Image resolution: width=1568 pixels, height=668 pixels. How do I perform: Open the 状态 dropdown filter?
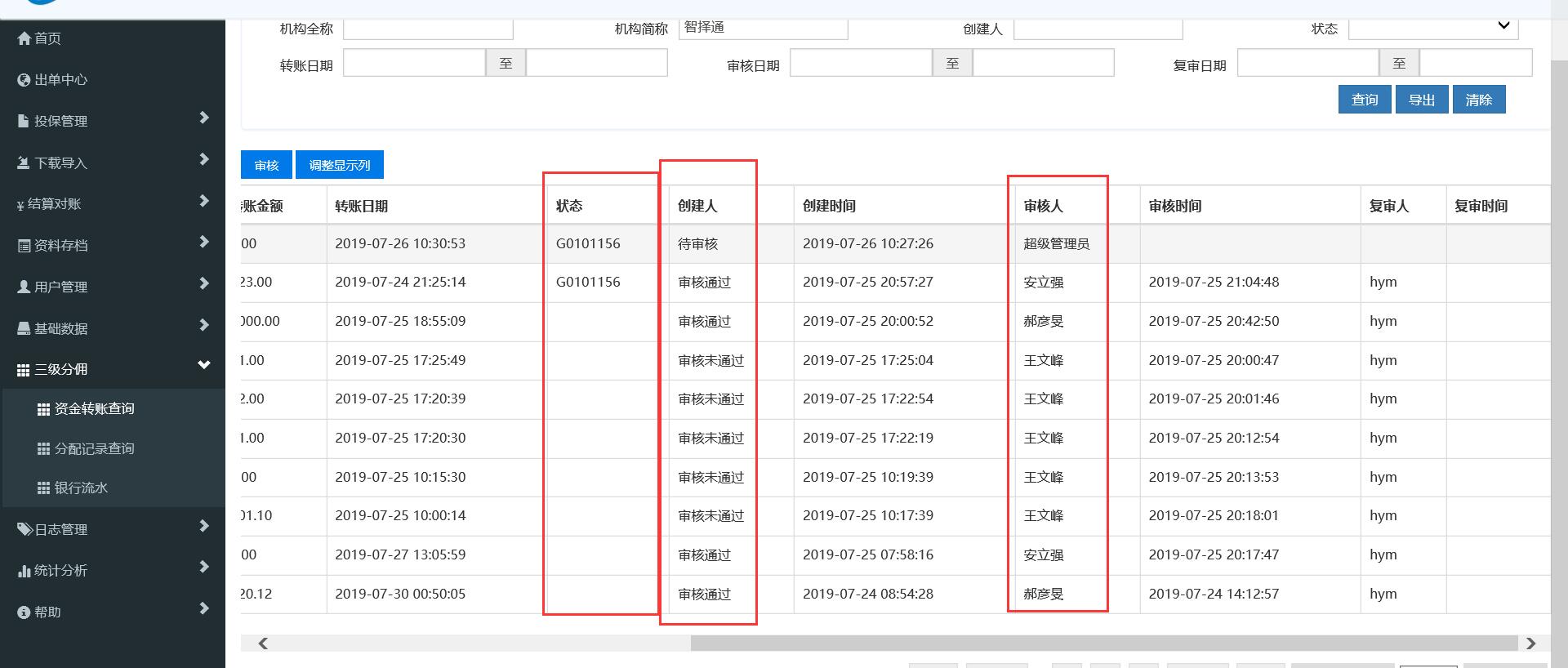click(1433, 29)
